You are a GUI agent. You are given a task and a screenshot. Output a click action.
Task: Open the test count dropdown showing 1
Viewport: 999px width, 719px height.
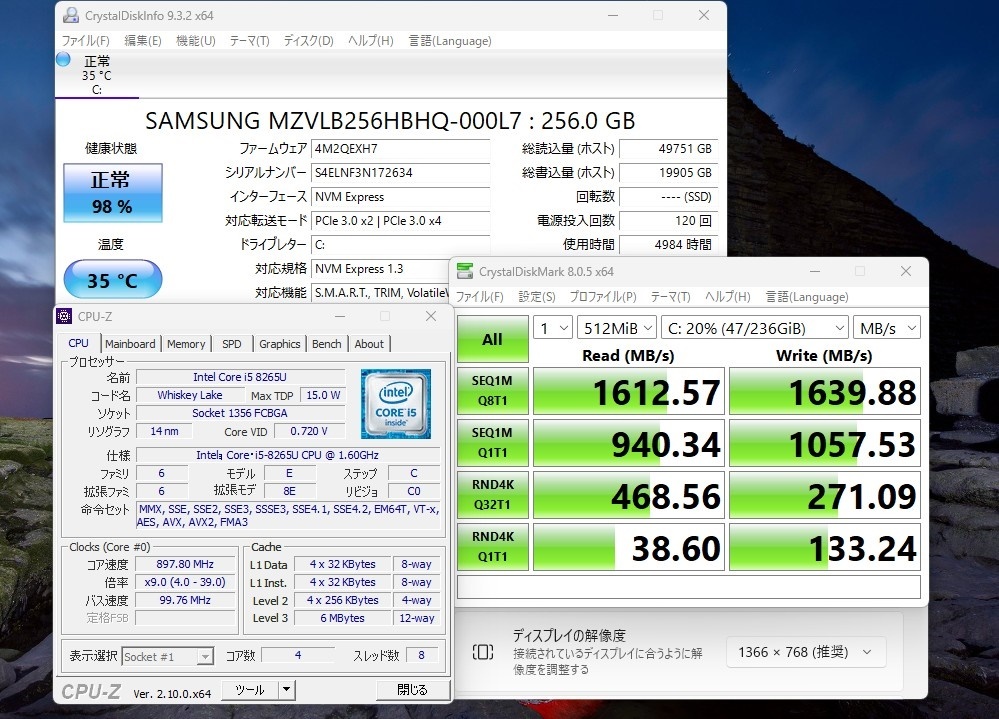point(553,329)
